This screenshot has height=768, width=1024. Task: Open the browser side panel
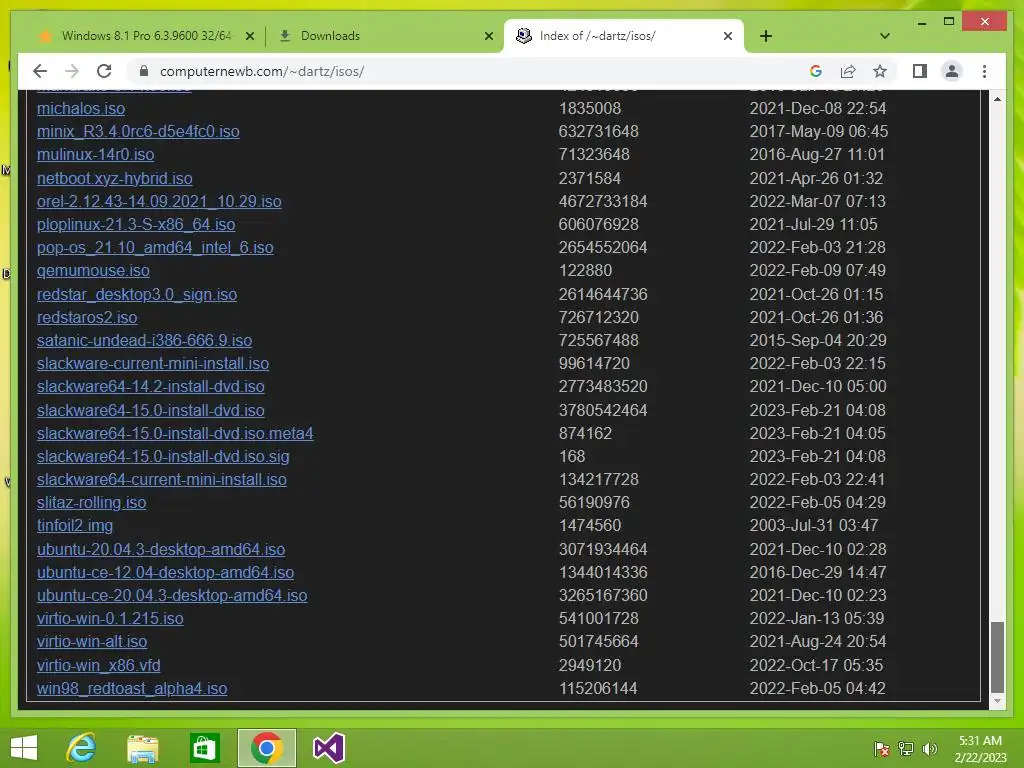920,71
